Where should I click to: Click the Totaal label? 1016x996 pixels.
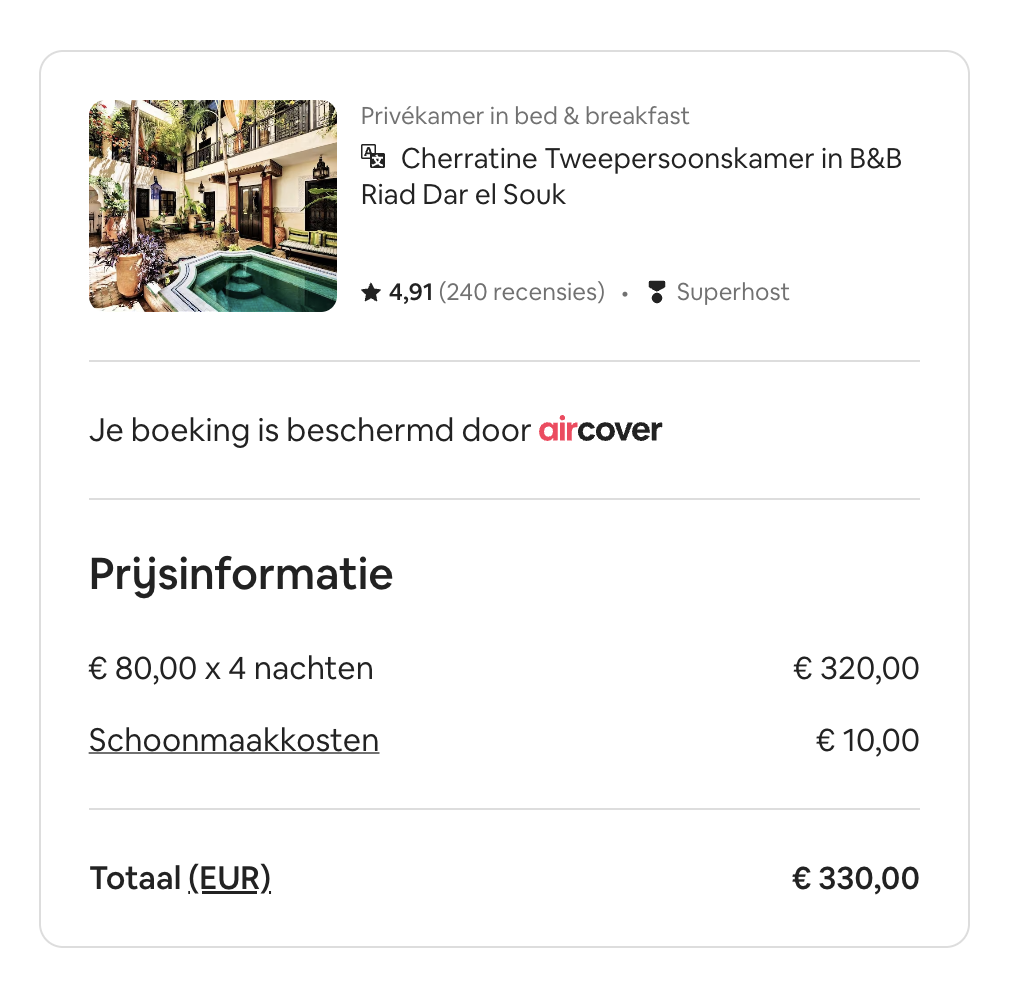click(x=135, y=878)
